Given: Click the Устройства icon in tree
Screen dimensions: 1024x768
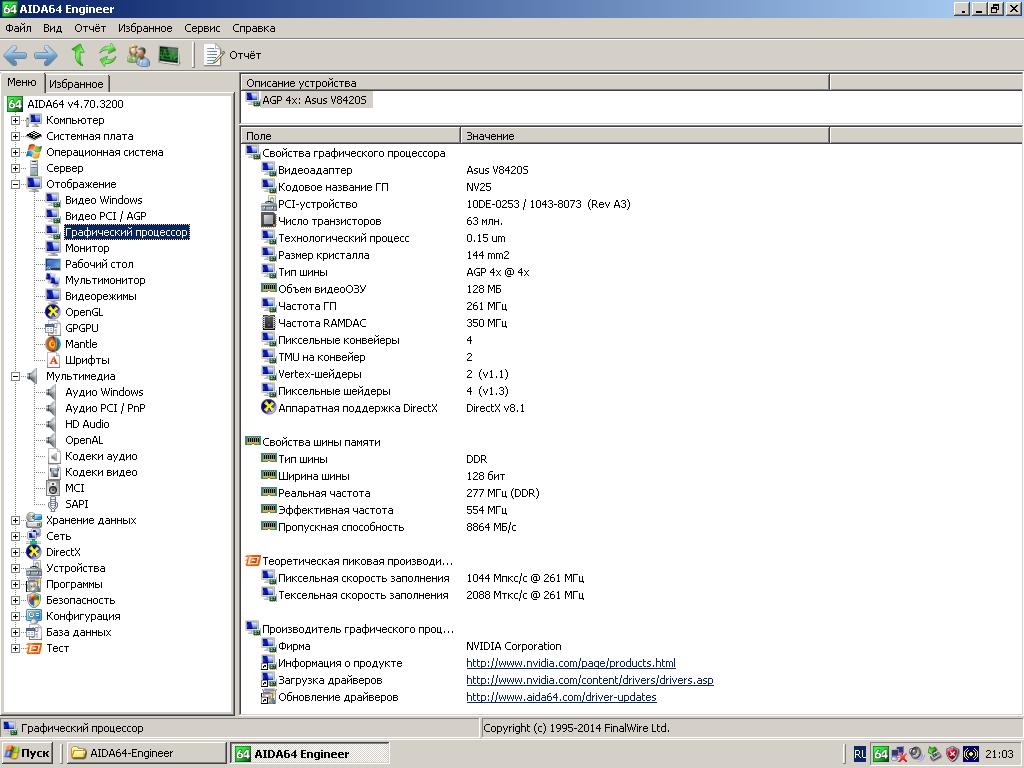Looking at the screenshot, I should pyautogui.click(x=34, y=568).
